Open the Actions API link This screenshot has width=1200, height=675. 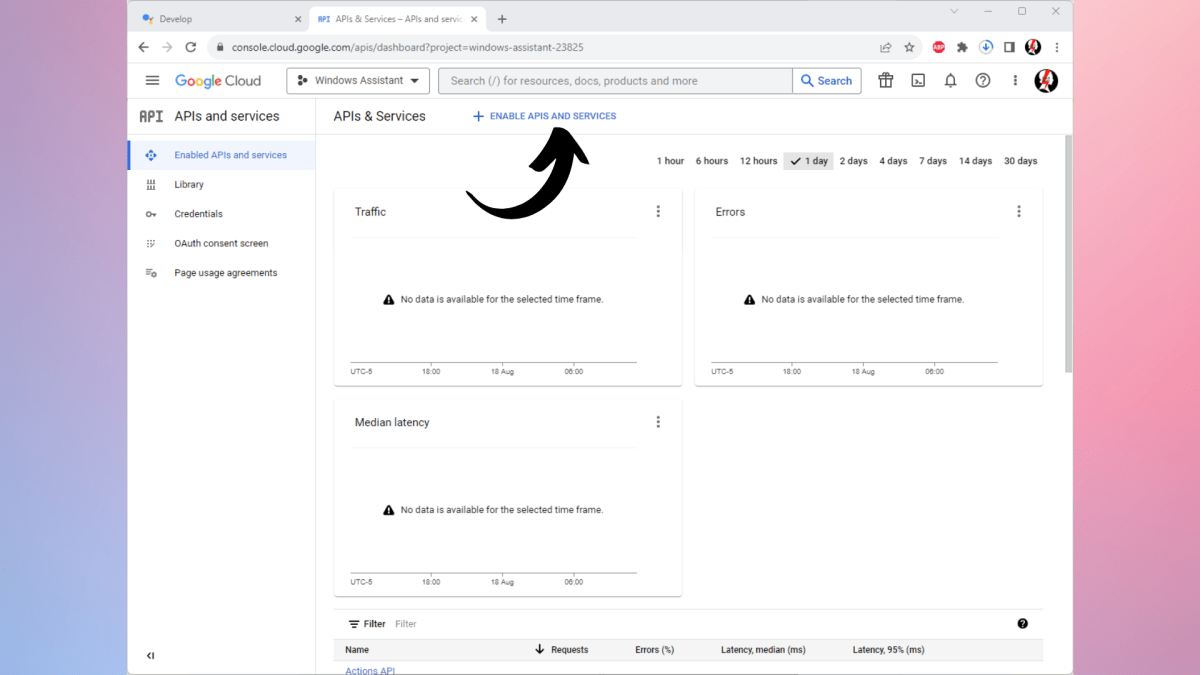tap(370, 670)
